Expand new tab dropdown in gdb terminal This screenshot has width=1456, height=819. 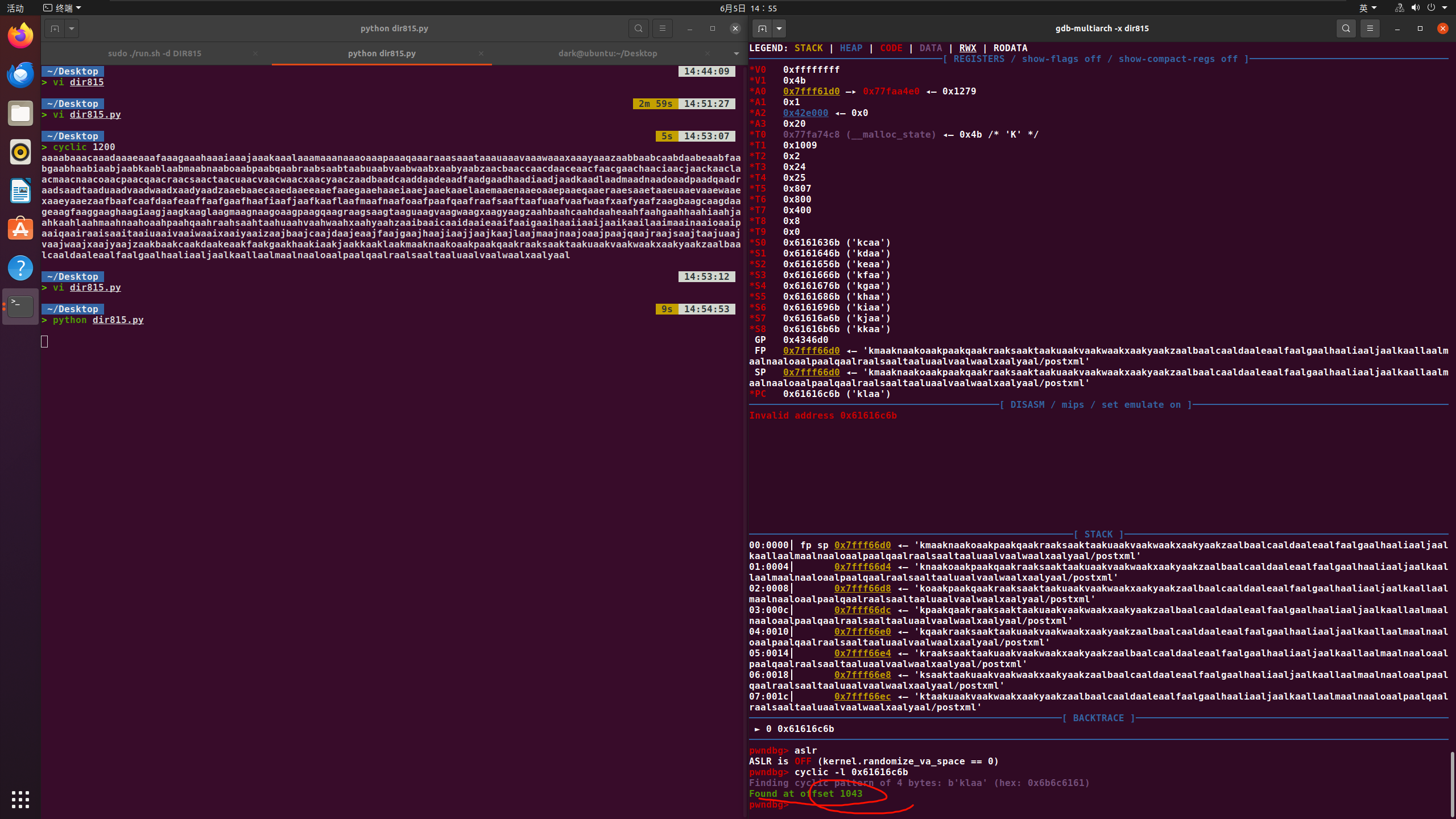coord(779,28)
